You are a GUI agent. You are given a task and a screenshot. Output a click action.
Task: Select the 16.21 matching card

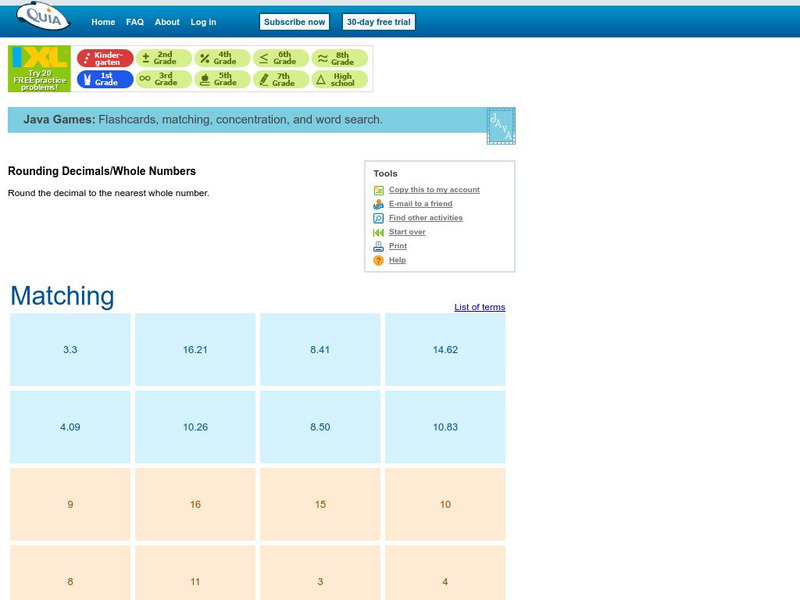tap(195, 350)
